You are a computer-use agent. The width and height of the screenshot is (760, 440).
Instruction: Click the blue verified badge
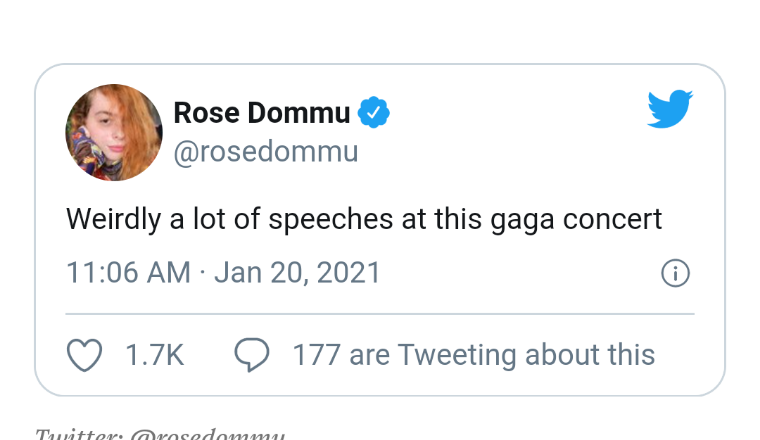374,113
